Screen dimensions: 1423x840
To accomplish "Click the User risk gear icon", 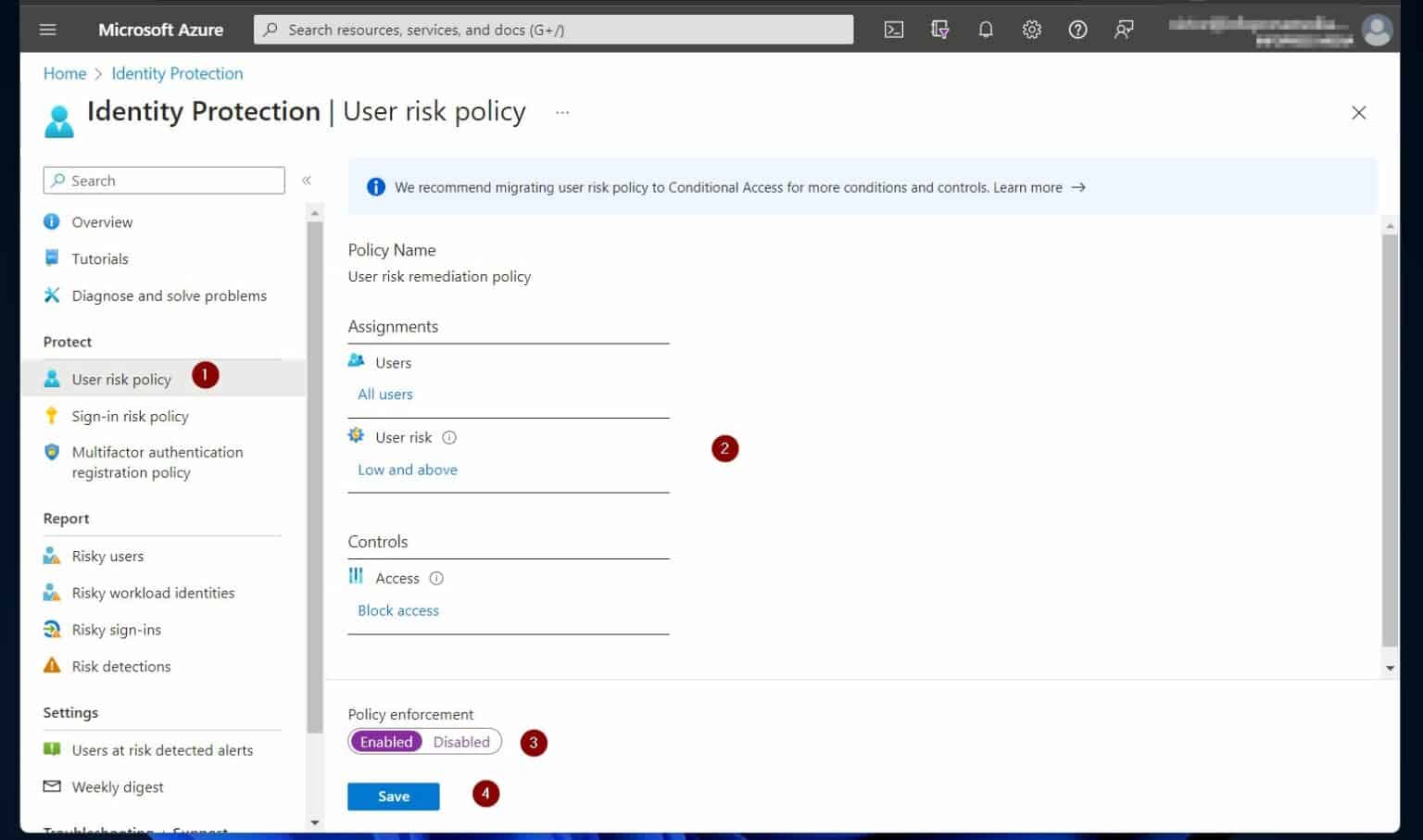I will (x=356, y=435).
